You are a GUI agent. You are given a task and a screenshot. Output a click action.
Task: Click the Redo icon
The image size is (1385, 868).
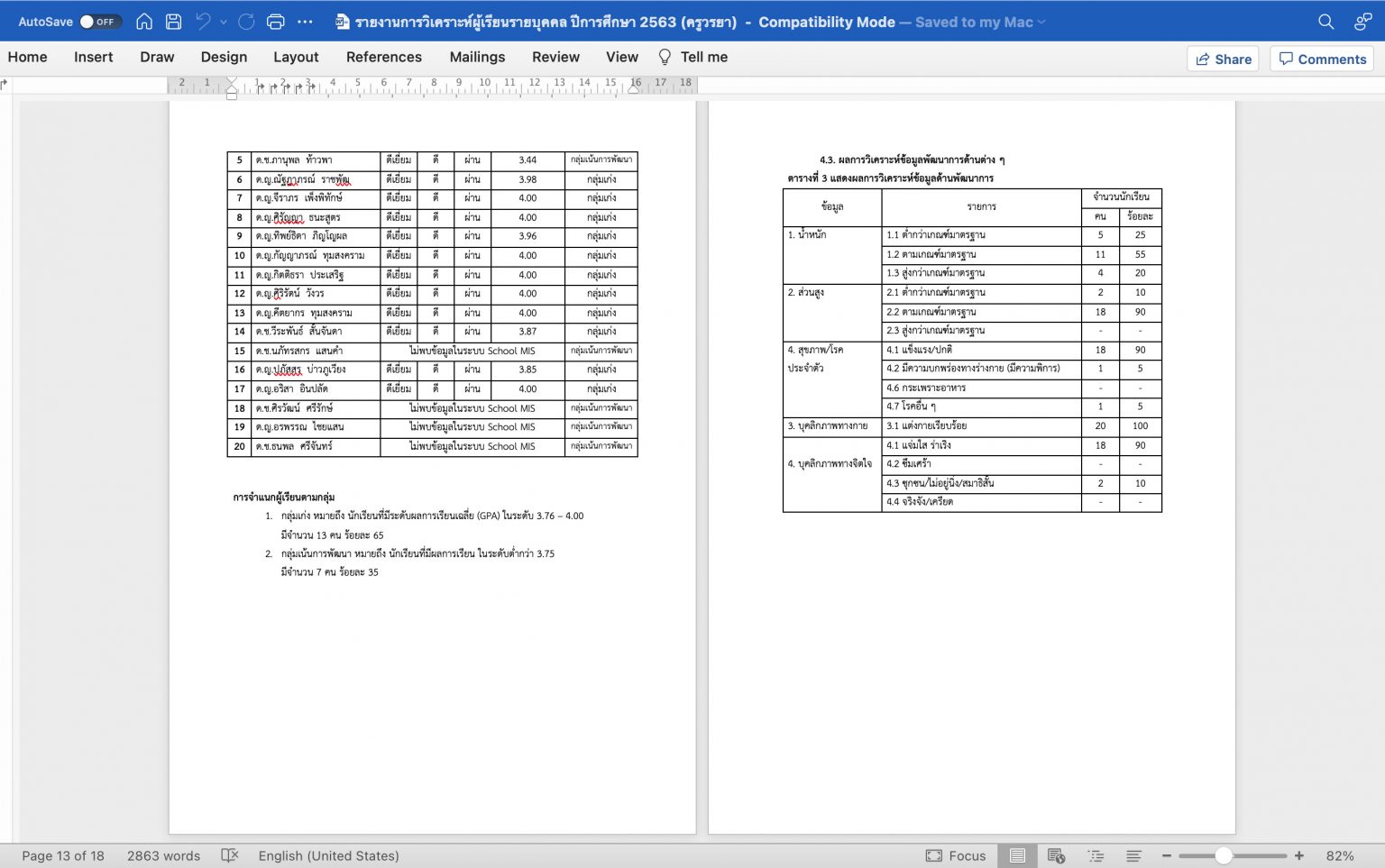(246, 22)
